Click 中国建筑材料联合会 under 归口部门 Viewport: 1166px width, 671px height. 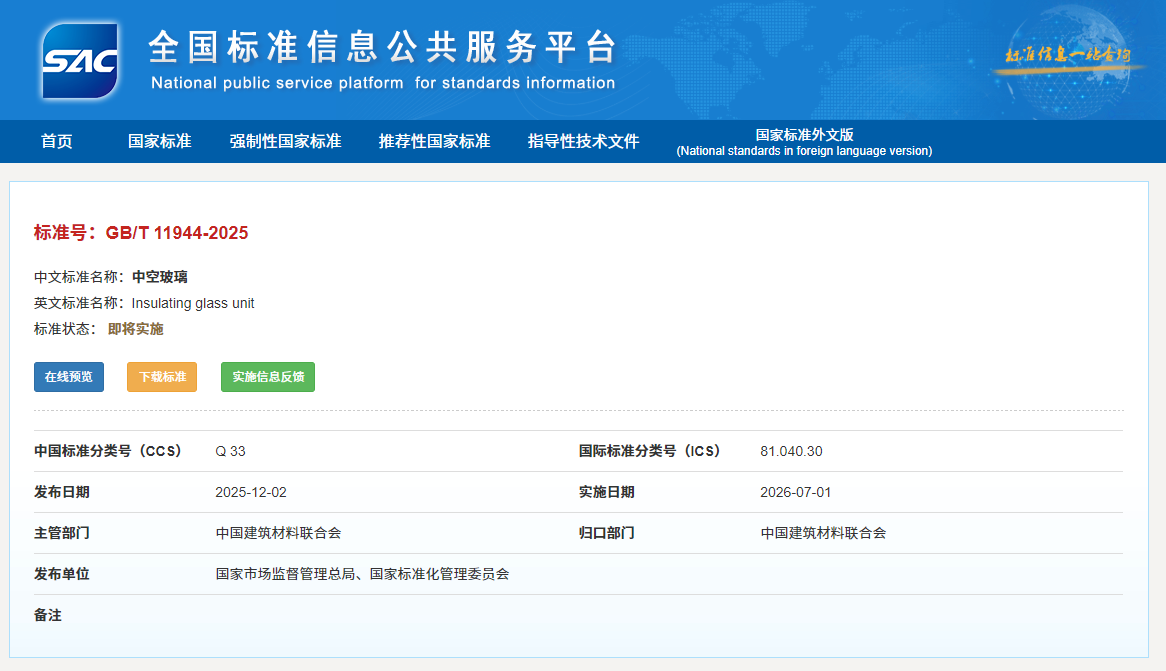click(823, 533)
